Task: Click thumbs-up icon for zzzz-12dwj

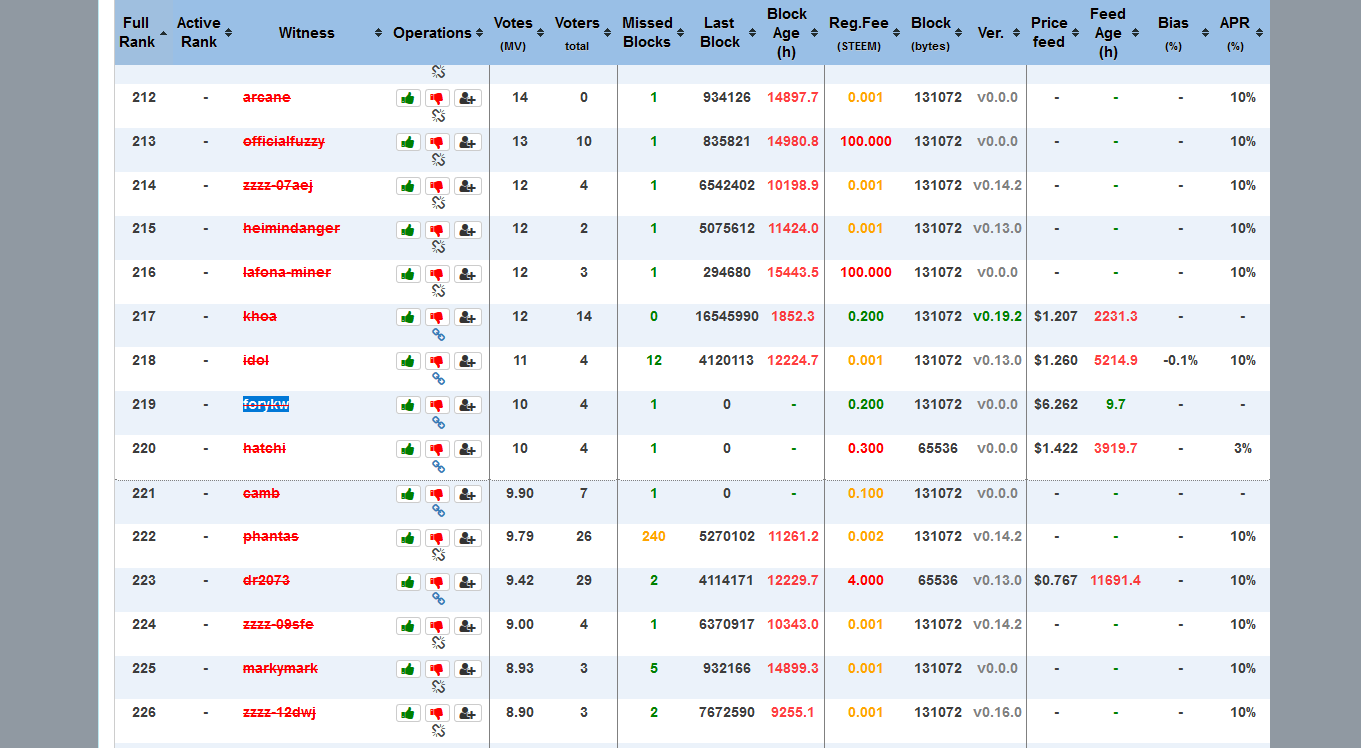Action: (x=408, y=713)
